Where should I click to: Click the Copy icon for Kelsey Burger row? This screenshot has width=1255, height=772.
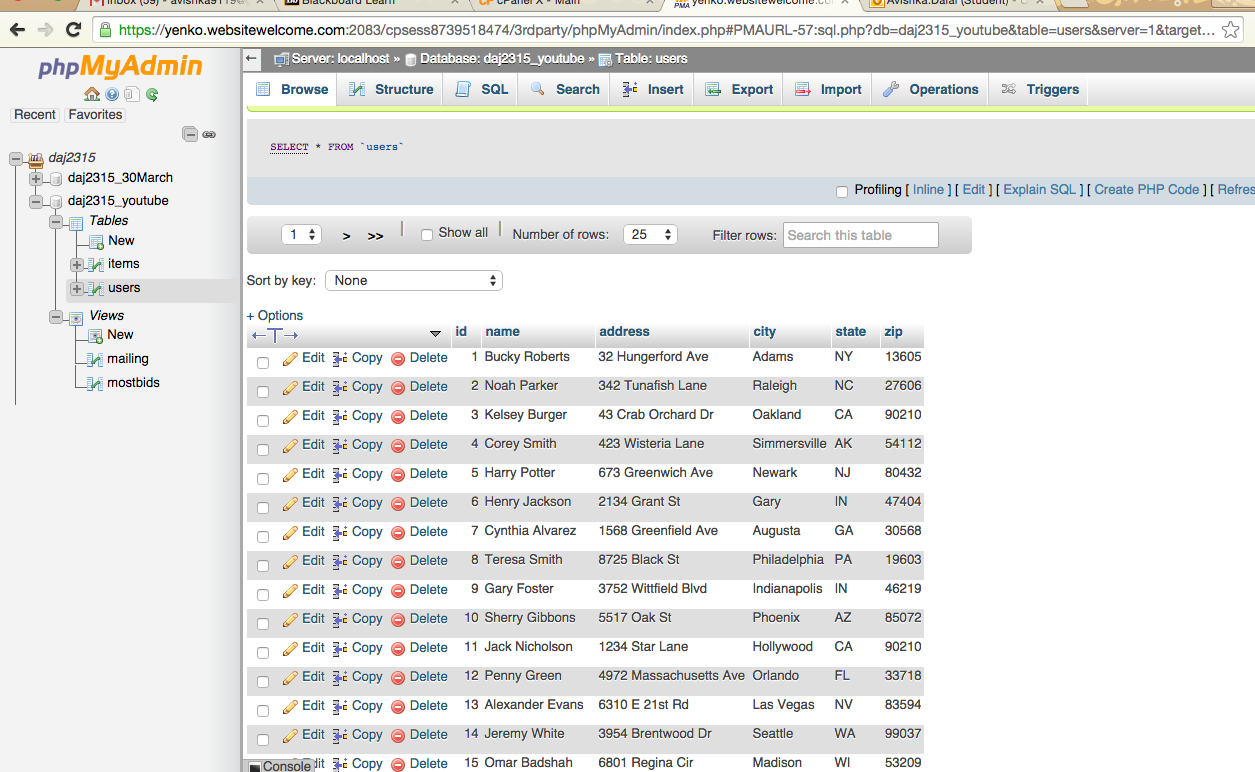(340, 416)
